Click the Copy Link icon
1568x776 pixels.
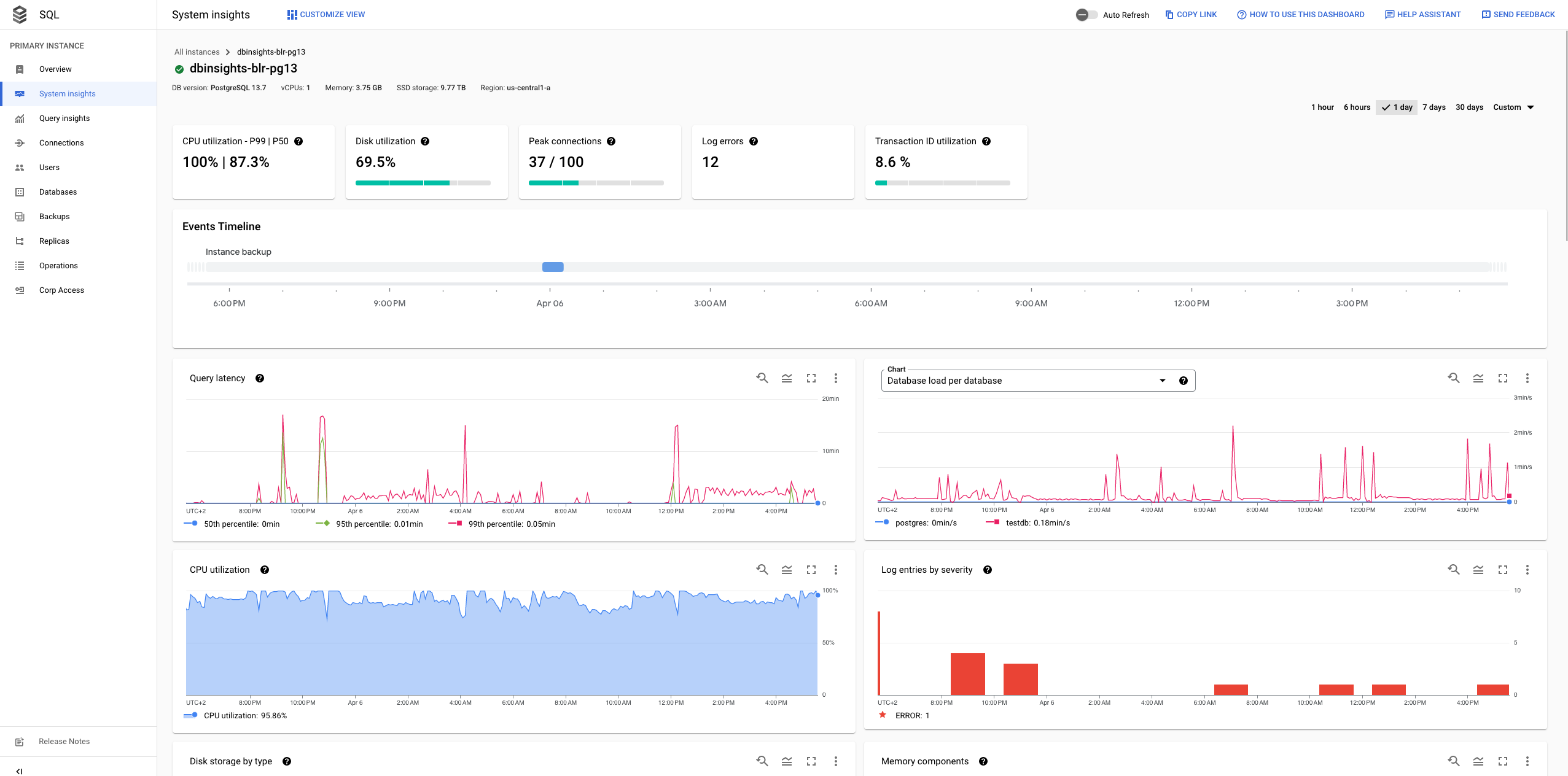[x=1168, y=14]
